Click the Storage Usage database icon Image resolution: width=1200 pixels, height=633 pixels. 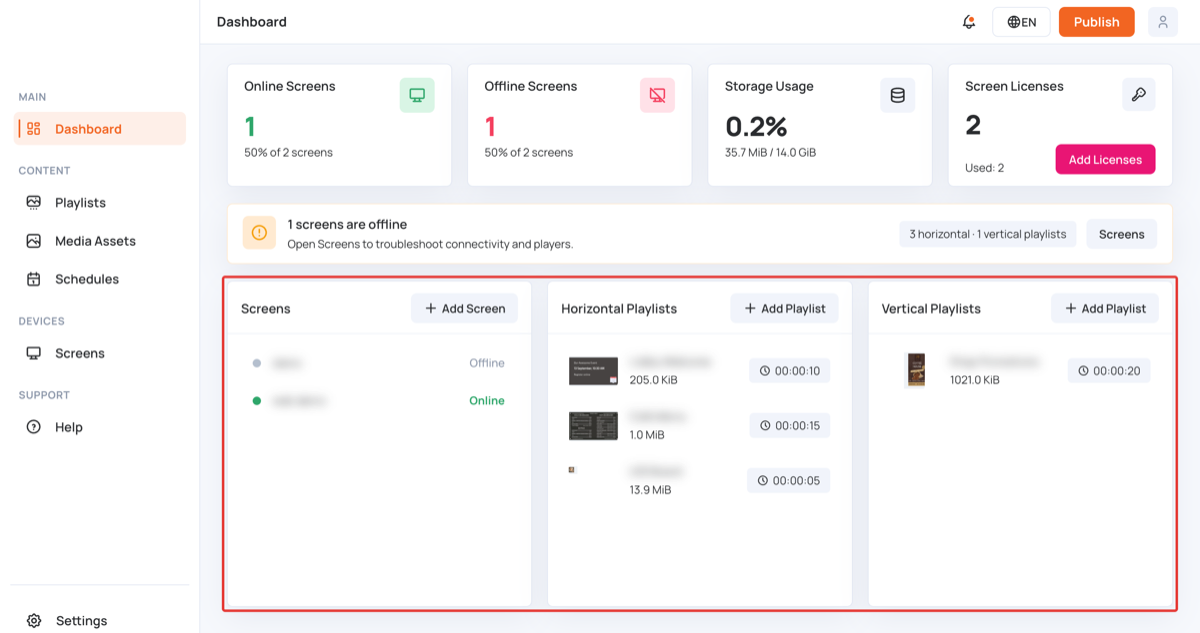tap(897, 95)
